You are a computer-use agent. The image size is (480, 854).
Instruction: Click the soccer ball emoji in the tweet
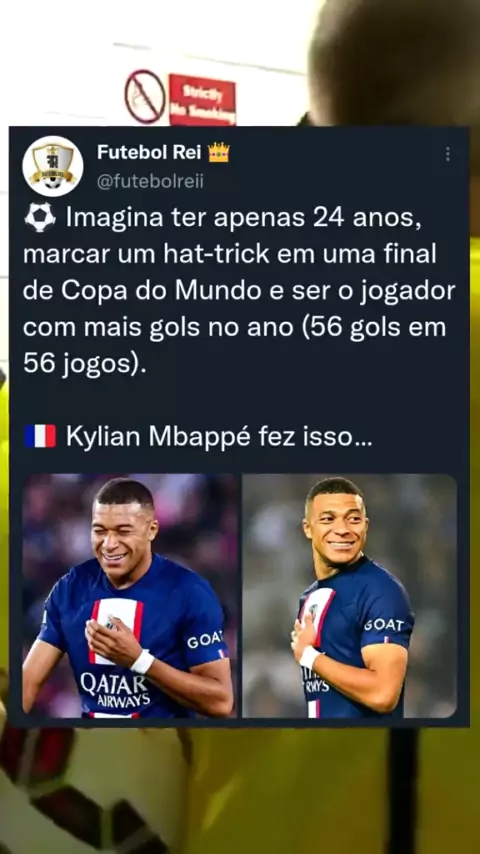pyautogui.click(x=40, y=217)
